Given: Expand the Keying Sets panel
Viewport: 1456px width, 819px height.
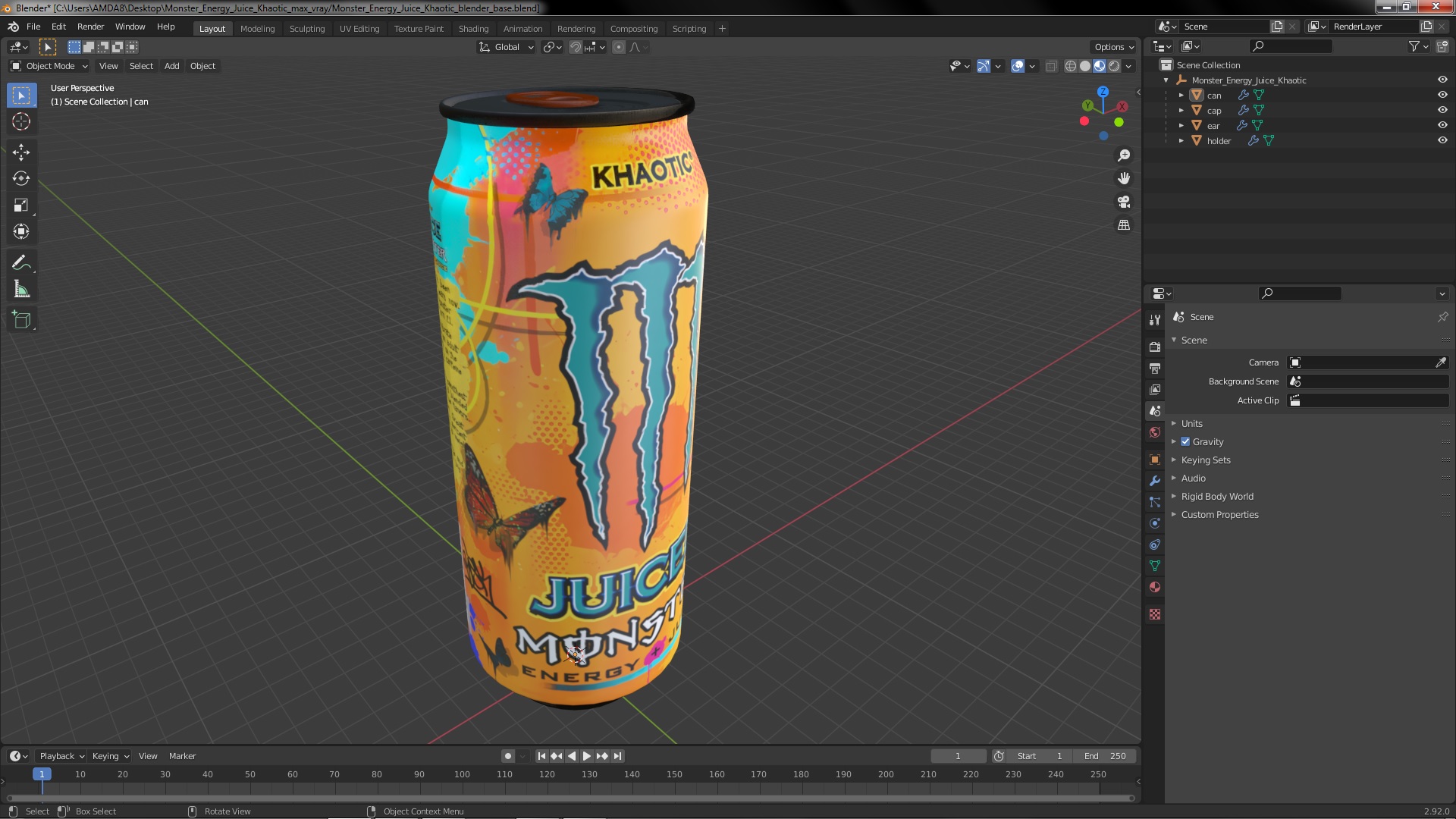Looking at the screenshot, I should pos(1205,460).
